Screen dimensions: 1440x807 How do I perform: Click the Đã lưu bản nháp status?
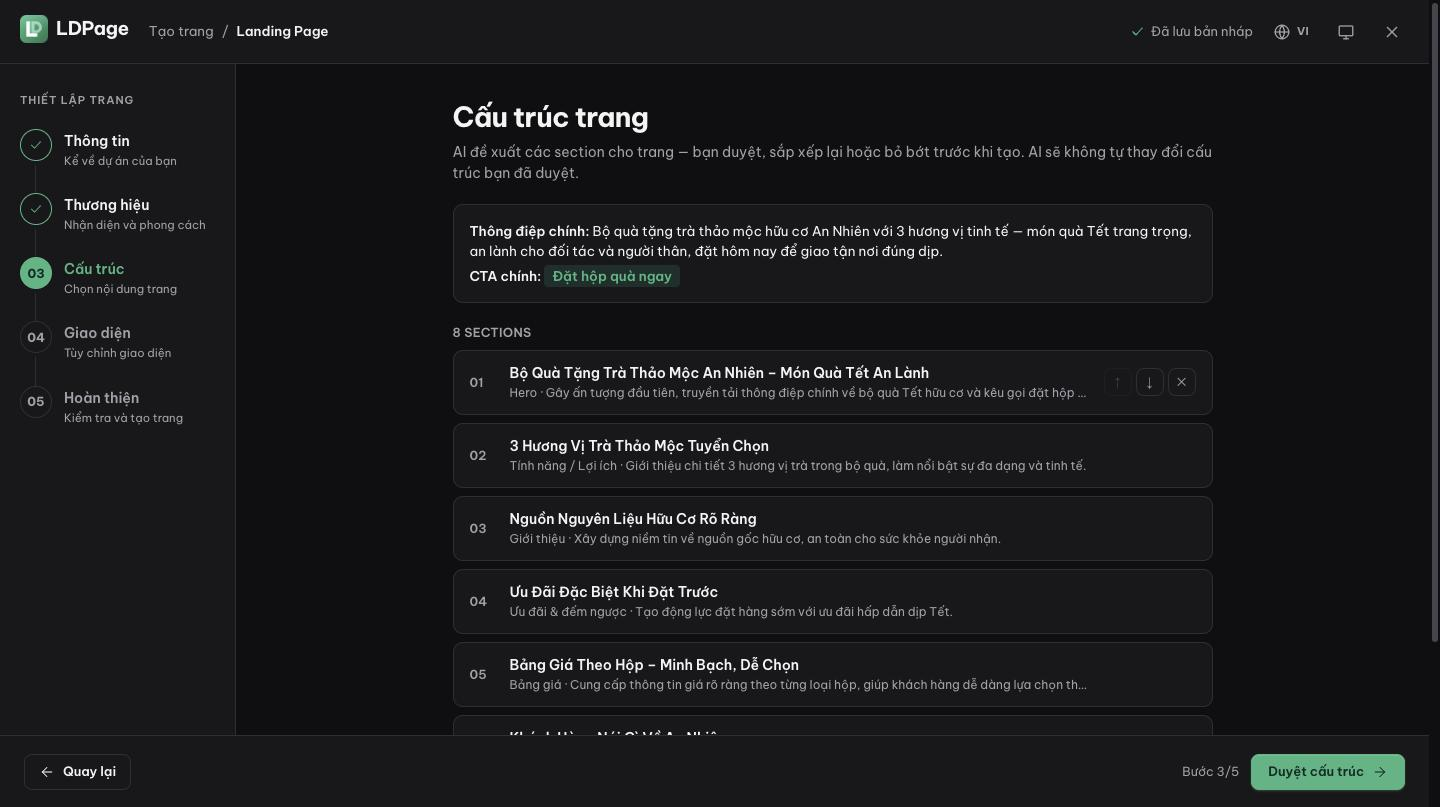point(1191,32)
